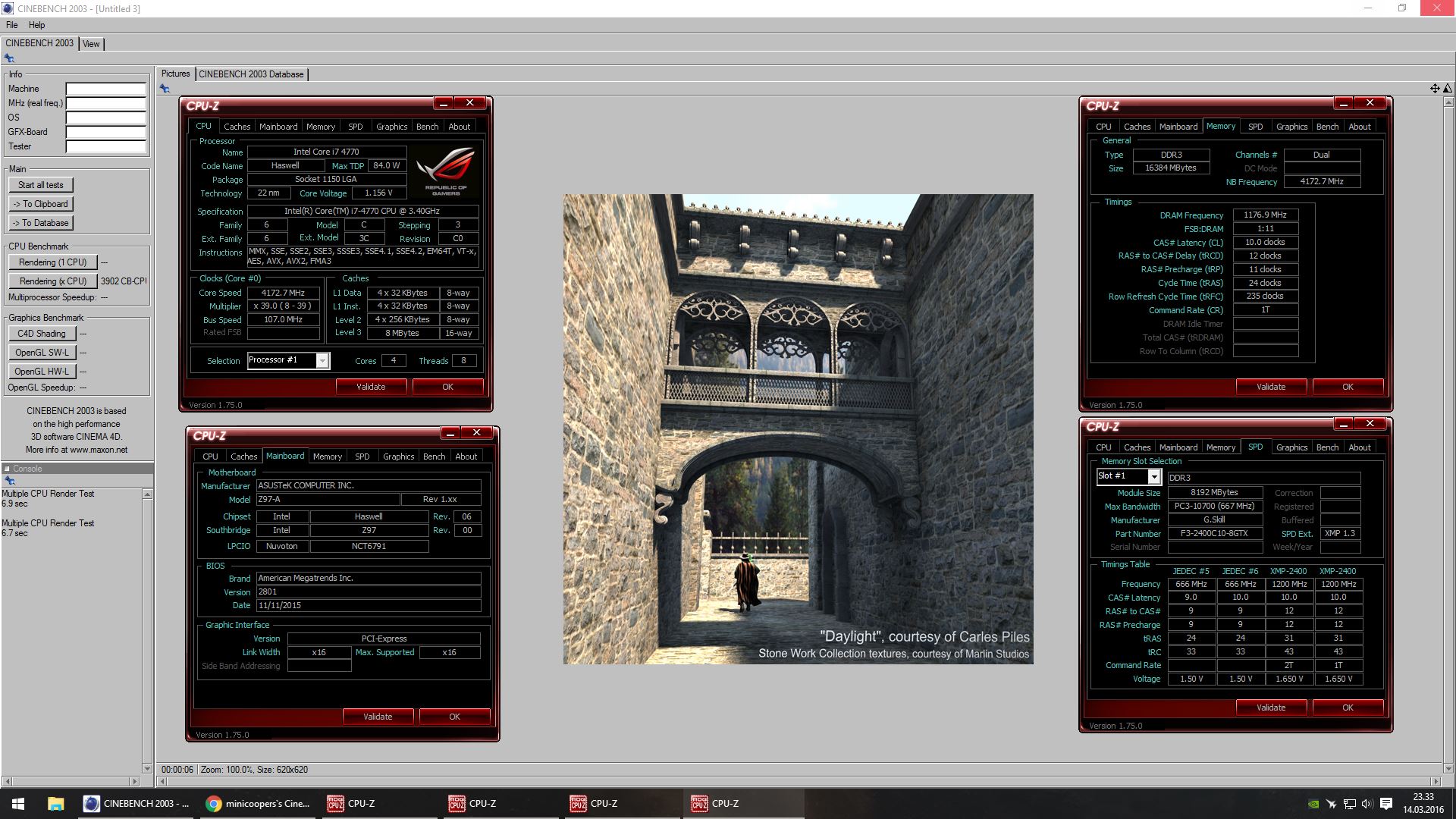
Task: Select the CINEBENCH 2003 taskbar button
Action: [x=137, y=804]
